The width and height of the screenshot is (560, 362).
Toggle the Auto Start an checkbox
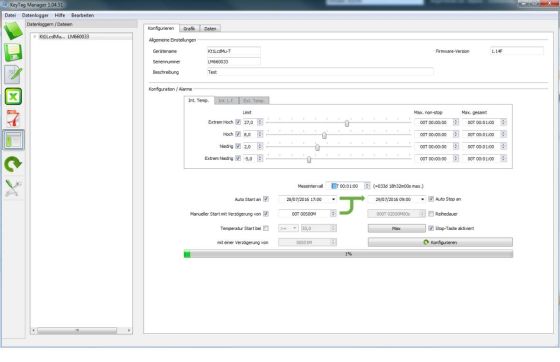(x=266, y=199)
